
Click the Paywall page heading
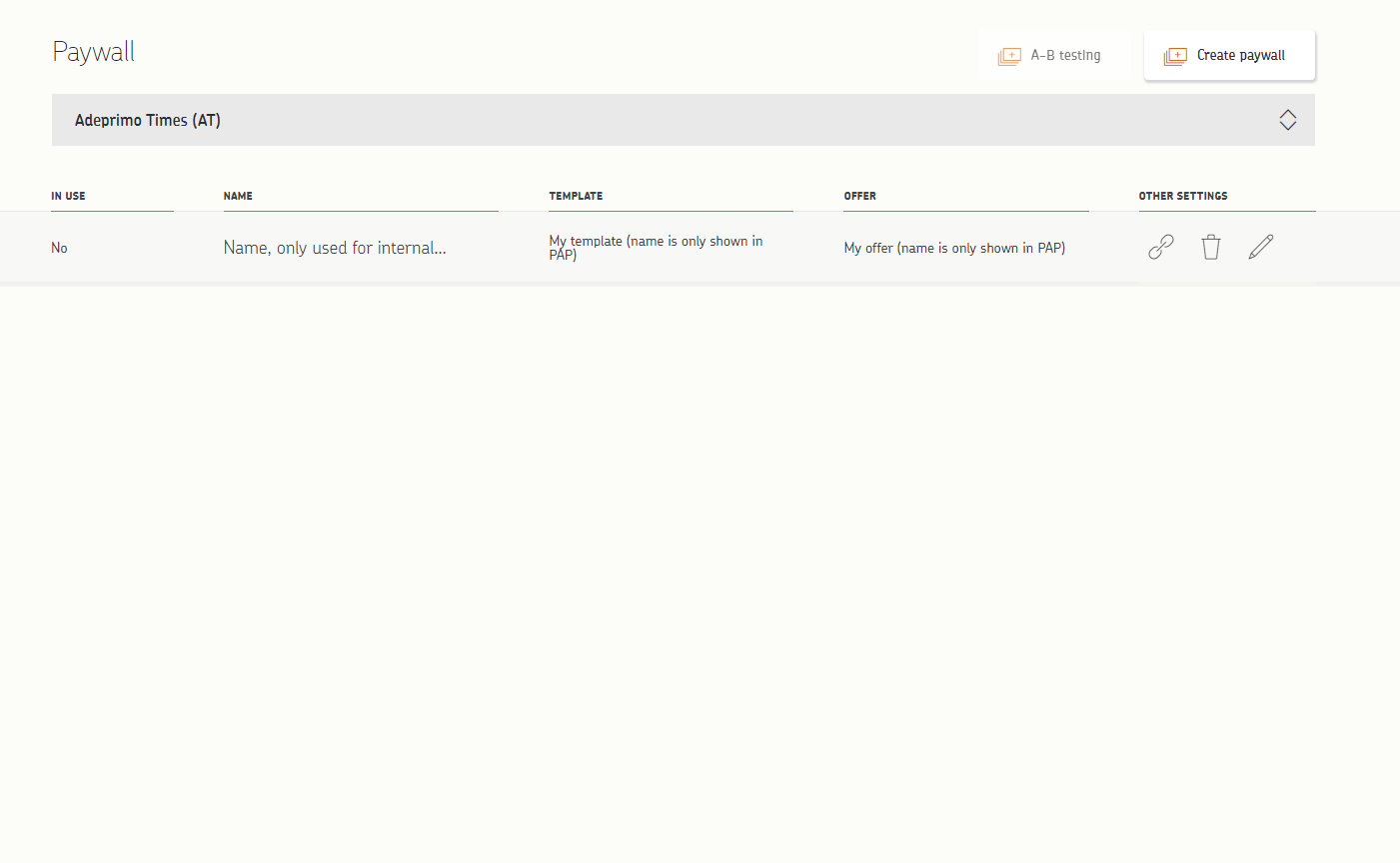94,52
